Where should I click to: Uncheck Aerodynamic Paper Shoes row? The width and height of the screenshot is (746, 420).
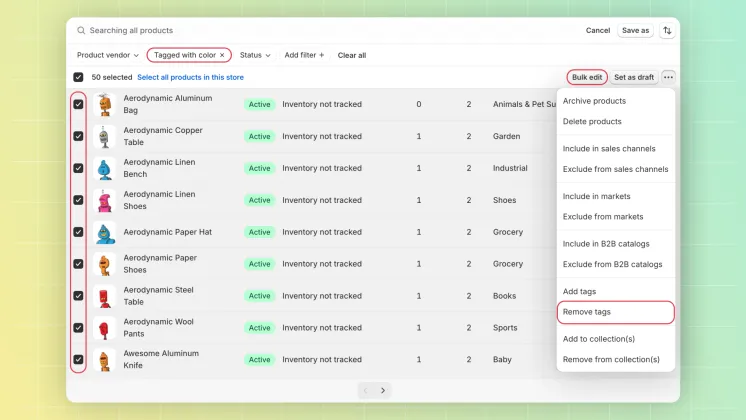[x=79, y=264]
